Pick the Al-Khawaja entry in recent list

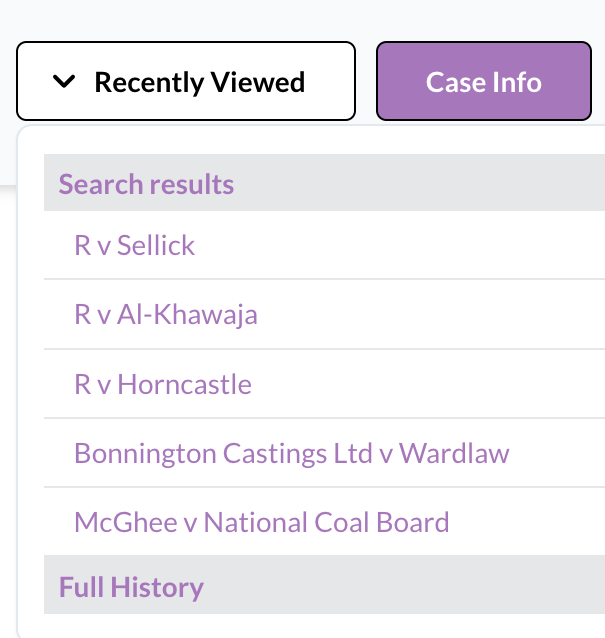click(166, 315)
